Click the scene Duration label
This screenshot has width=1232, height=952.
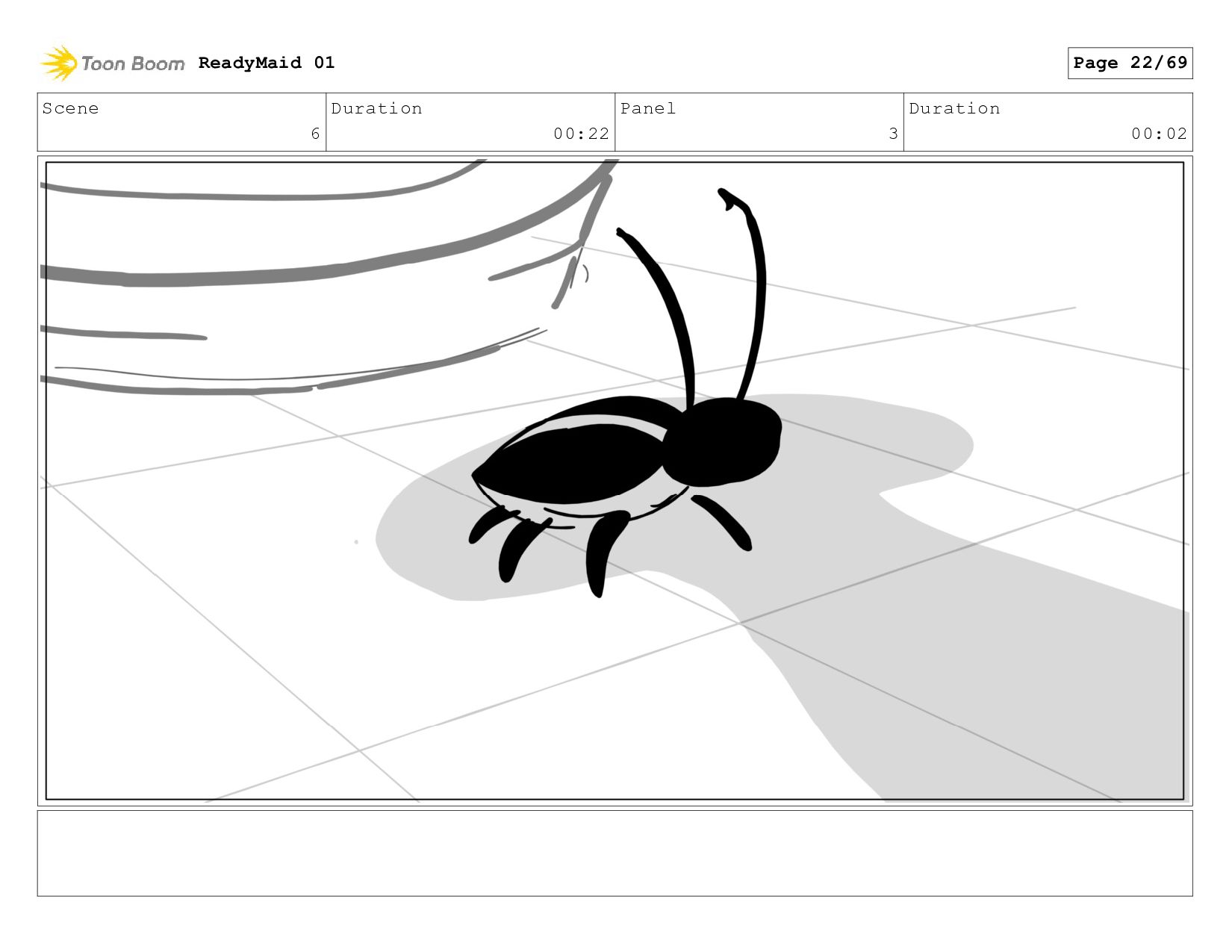click(x=376, y=108)
